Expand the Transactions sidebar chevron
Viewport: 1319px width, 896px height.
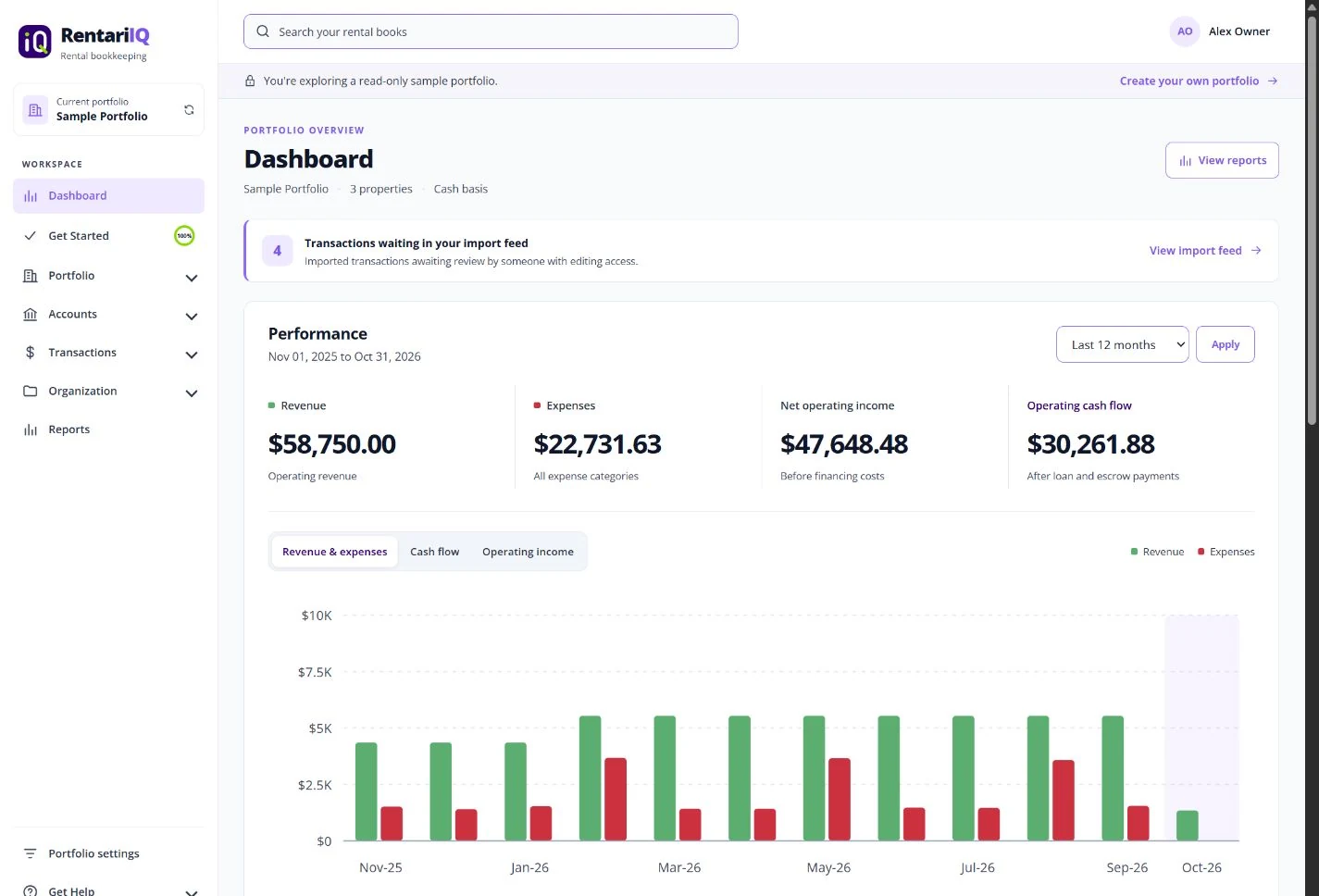[x=192, y=355]
